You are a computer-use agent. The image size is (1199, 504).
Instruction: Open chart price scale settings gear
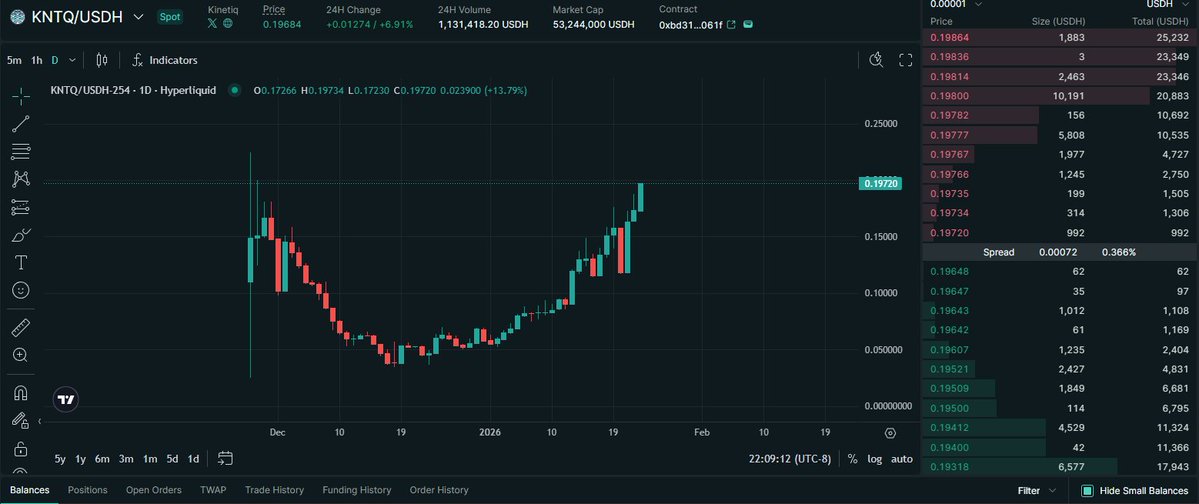[890, 433]
